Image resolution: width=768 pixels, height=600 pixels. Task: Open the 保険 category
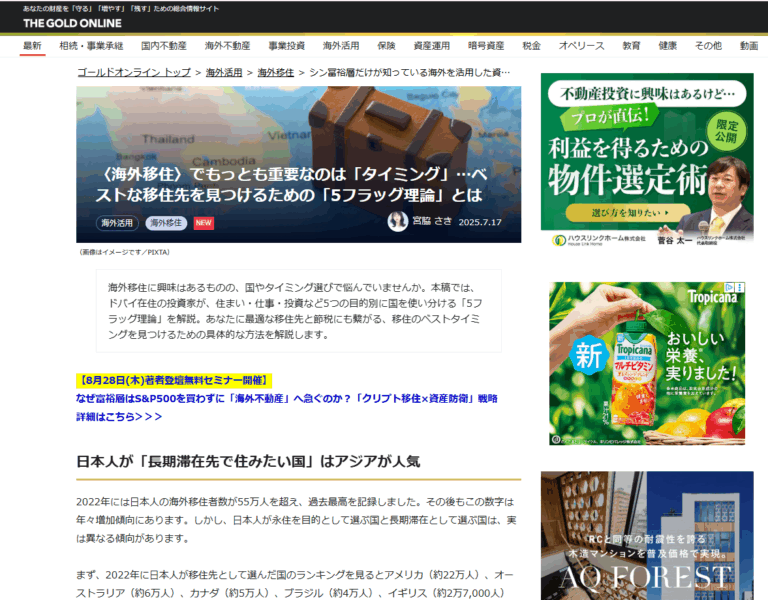click(386, 46)
